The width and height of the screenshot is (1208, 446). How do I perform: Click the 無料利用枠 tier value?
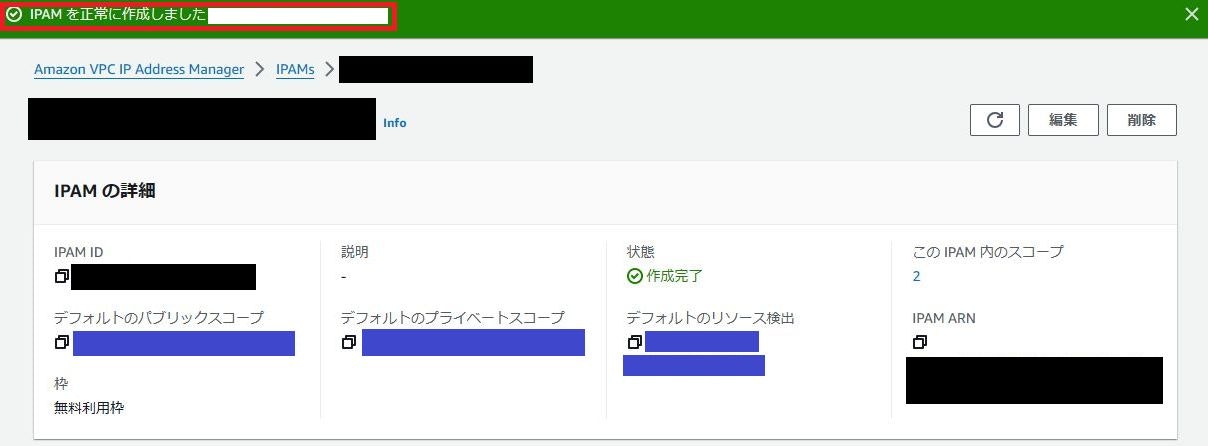pyautogui.click(x=89, y=407)
